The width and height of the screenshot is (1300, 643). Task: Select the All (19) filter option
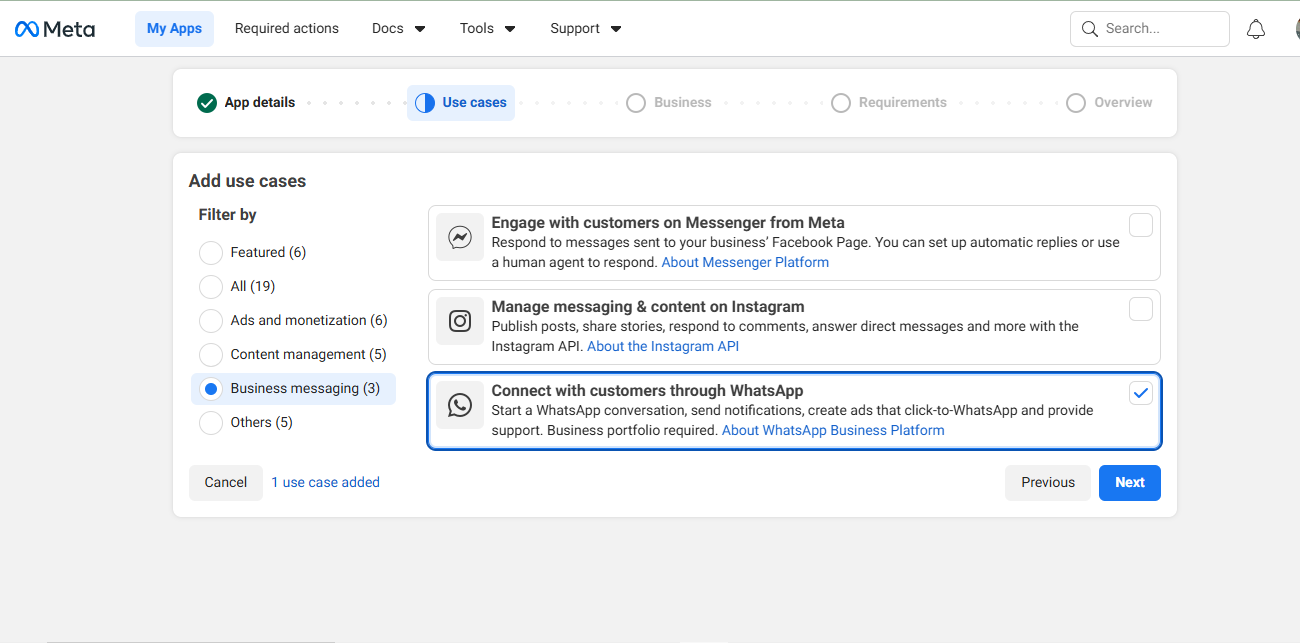(x=210, y=286)
